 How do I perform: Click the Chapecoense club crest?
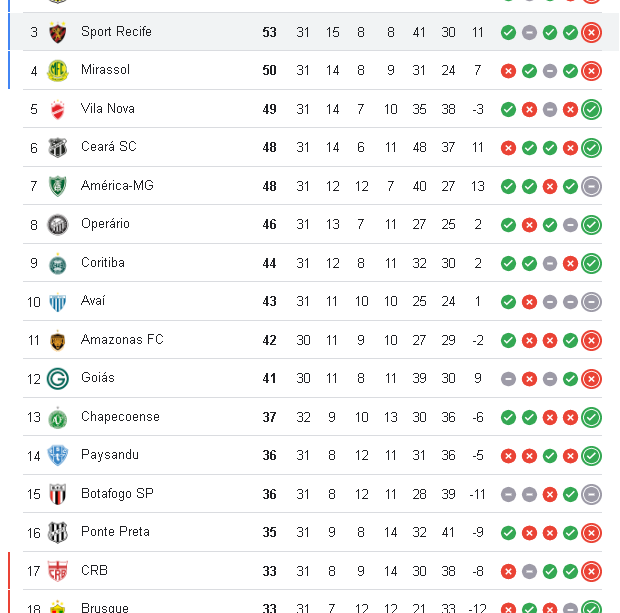click(57, 417)
